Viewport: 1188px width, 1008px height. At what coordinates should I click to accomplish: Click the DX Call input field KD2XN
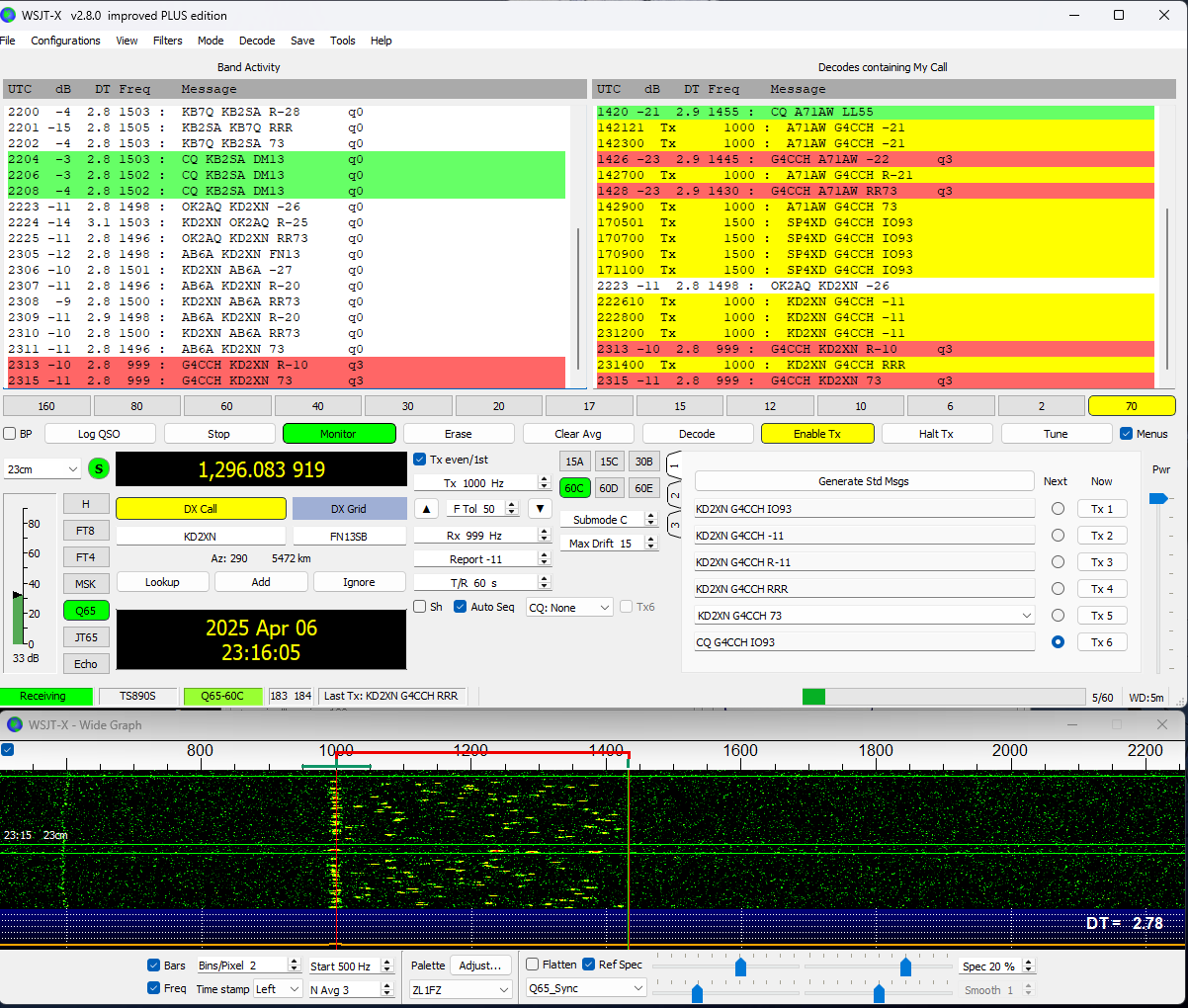tap(200, 537)
